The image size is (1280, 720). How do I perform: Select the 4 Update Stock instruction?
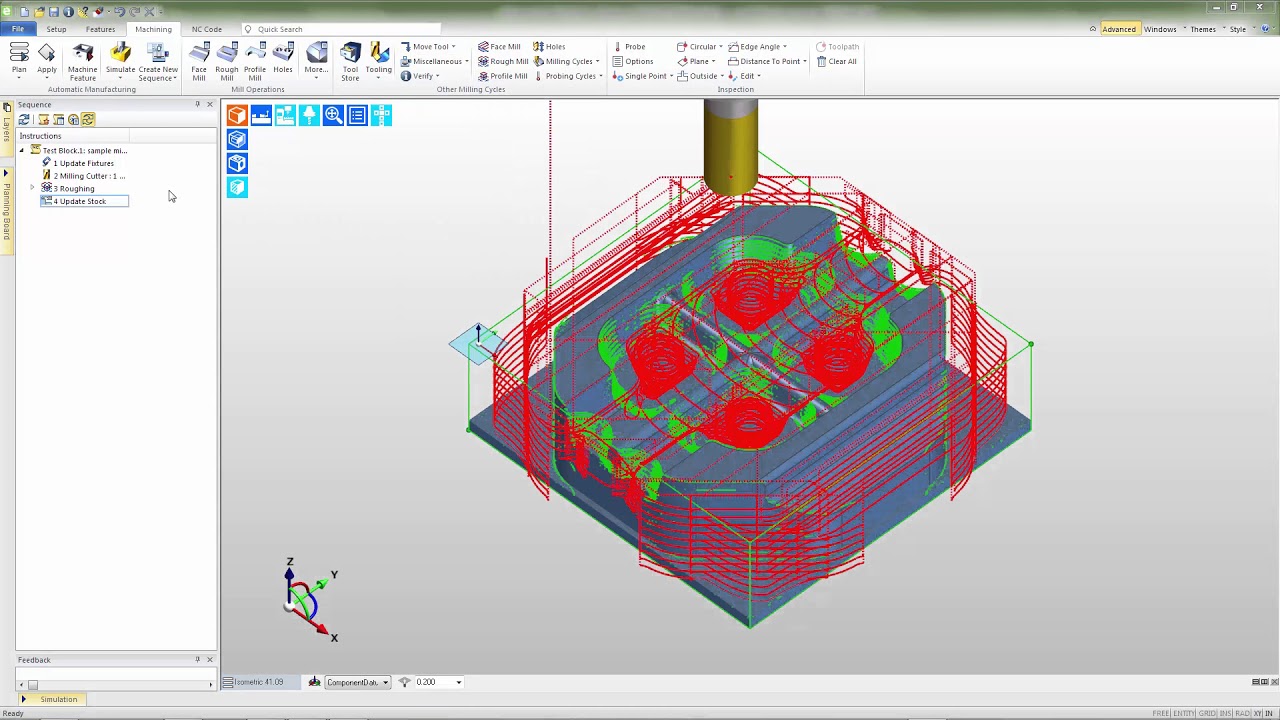84,201
